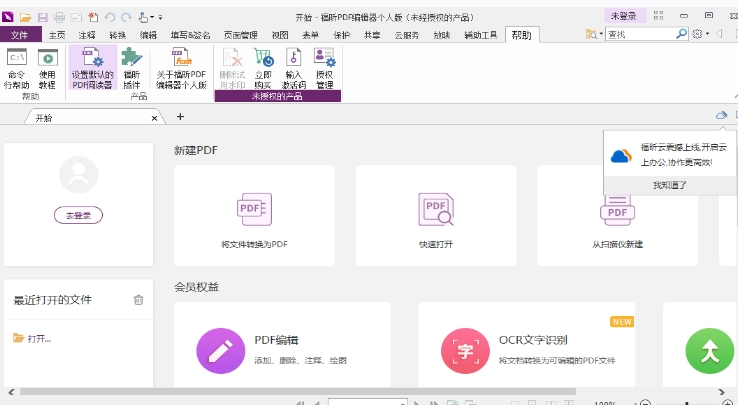Switch to the 云服务 ribbon tab

tap(407, 35)
